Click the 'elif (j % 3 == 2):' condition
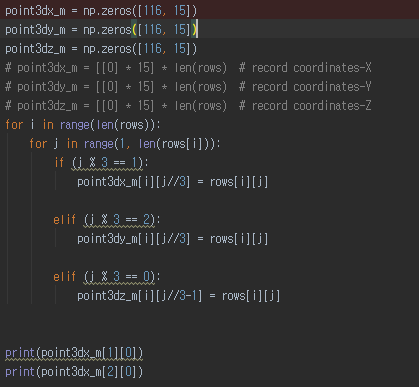The height and width of the screenshot is (387, 419). click(107, 220)
